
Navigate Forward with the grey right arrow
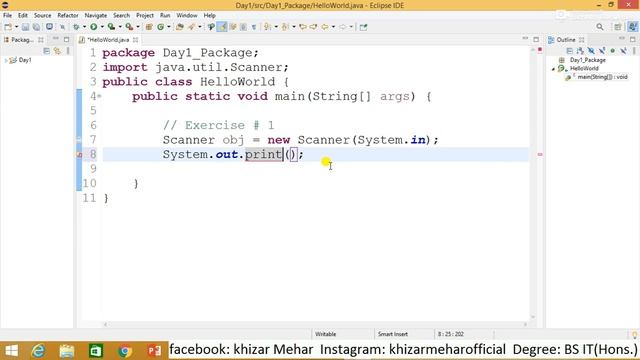click(x=342, y=27)
